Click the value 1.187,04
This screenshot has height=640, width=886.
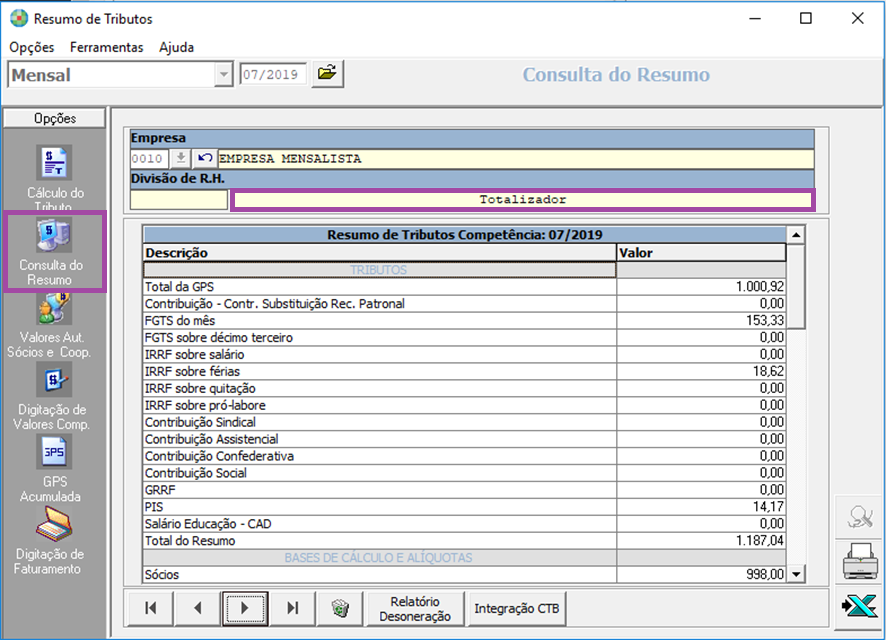pyautogui.click(x=759, y=541)
